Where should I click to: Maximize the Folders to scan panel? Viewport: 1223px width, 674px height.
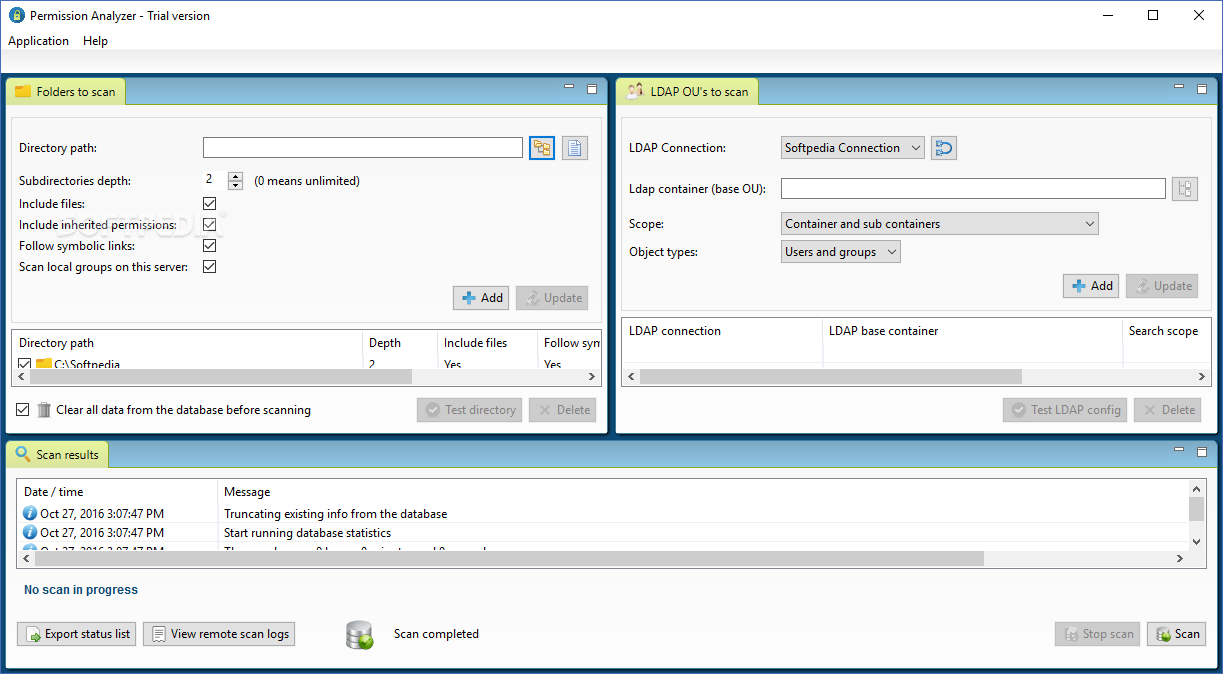click(592, 89)
